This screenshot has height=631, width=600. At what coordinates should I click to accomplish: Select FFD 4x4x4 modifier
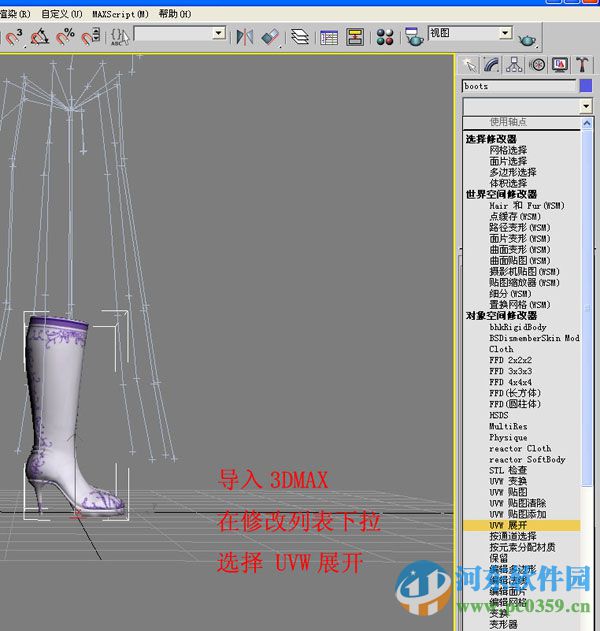pyautogui.click(x=510, y=382)
